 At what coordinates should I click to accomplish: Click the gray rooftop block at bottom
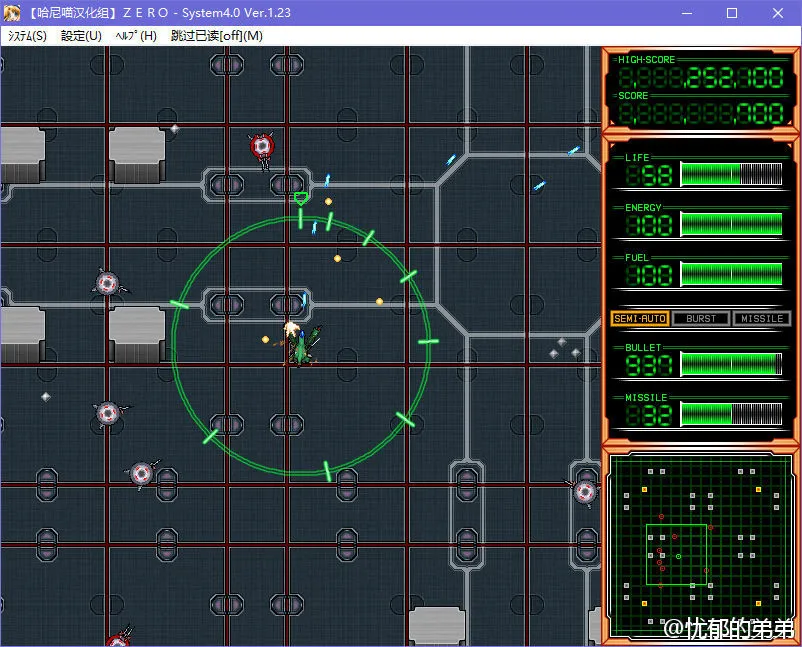(437, 625)
